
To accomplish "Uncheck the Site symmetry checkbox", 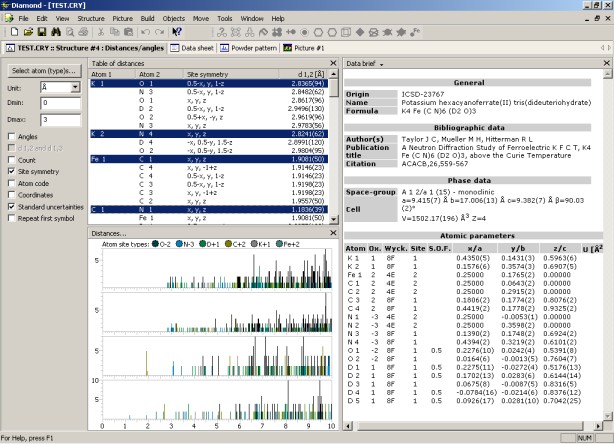I will [x=10, y=171].
